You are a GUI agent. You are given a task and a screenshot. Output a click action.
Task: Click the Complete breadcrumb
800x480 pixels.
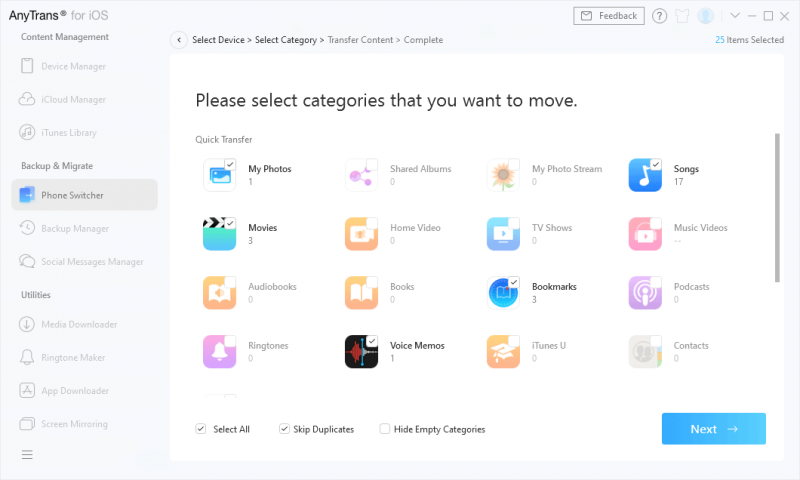[x=423, y=40]
